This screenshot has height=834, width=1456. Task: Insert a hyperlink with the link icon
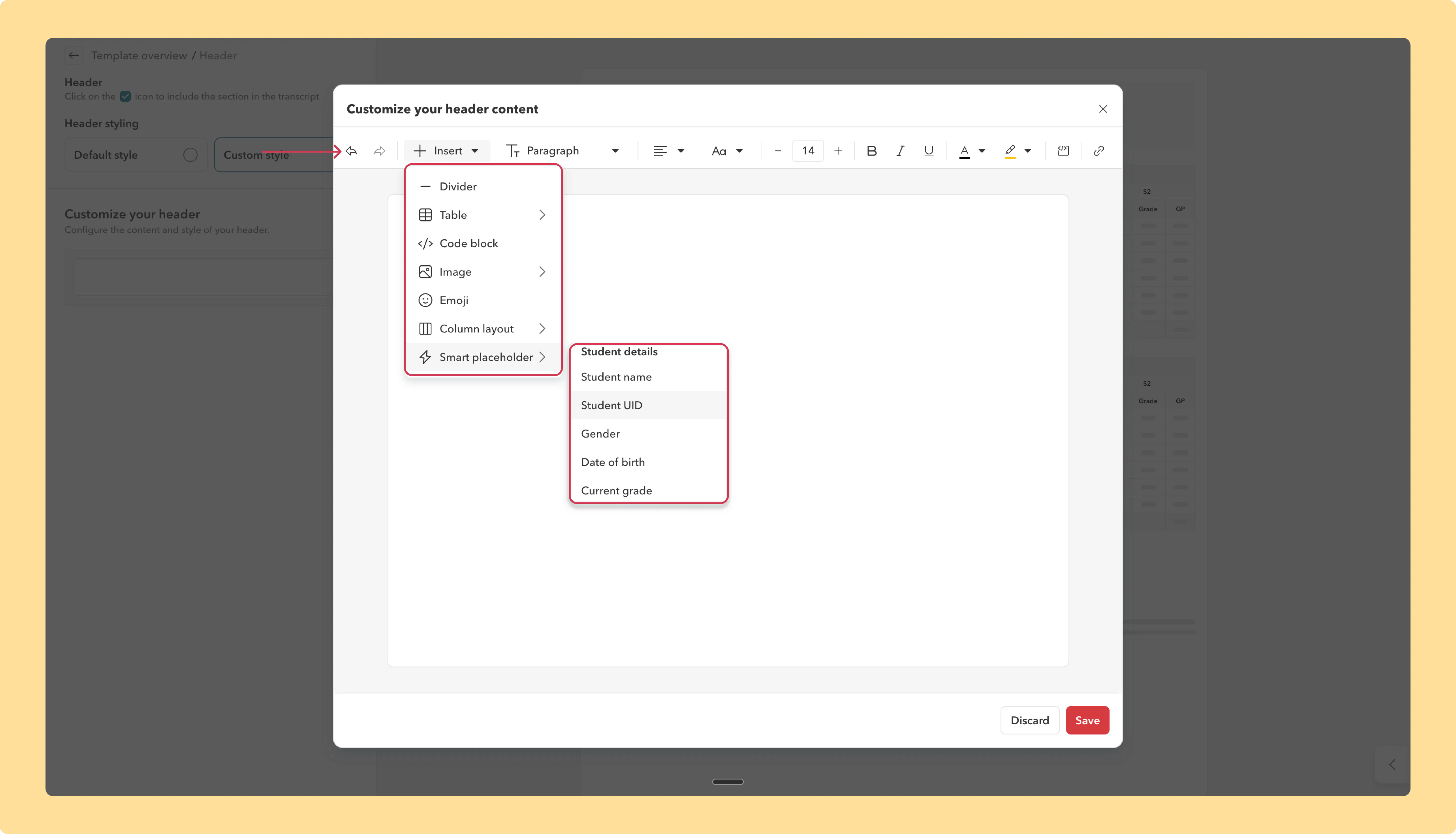coord(1099,151)
